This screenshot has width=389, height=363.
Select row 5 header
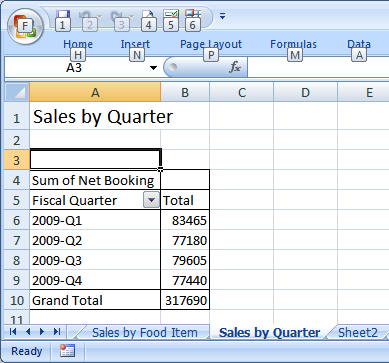tap(17, 200)
